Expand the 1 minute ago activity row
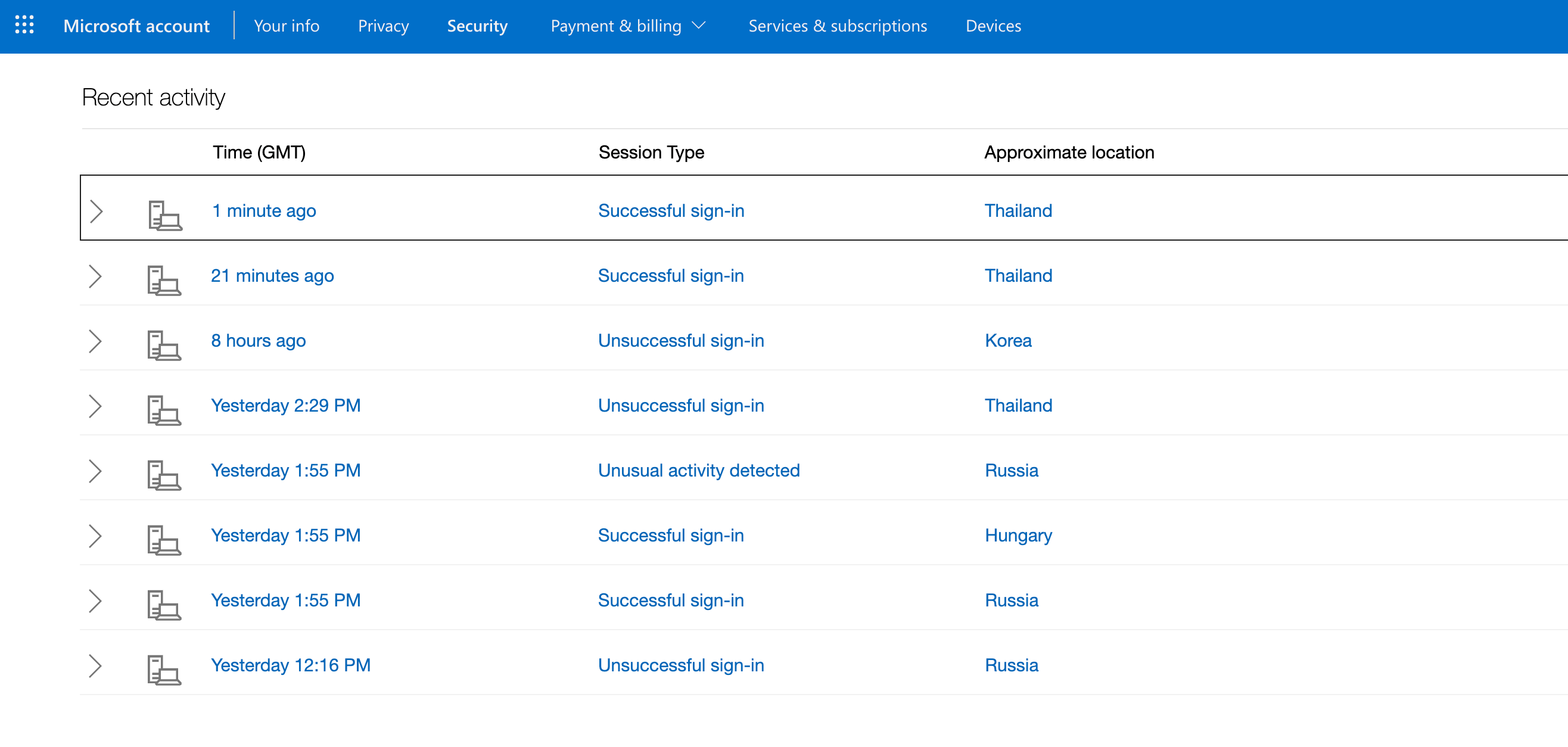 pos(96,211)
